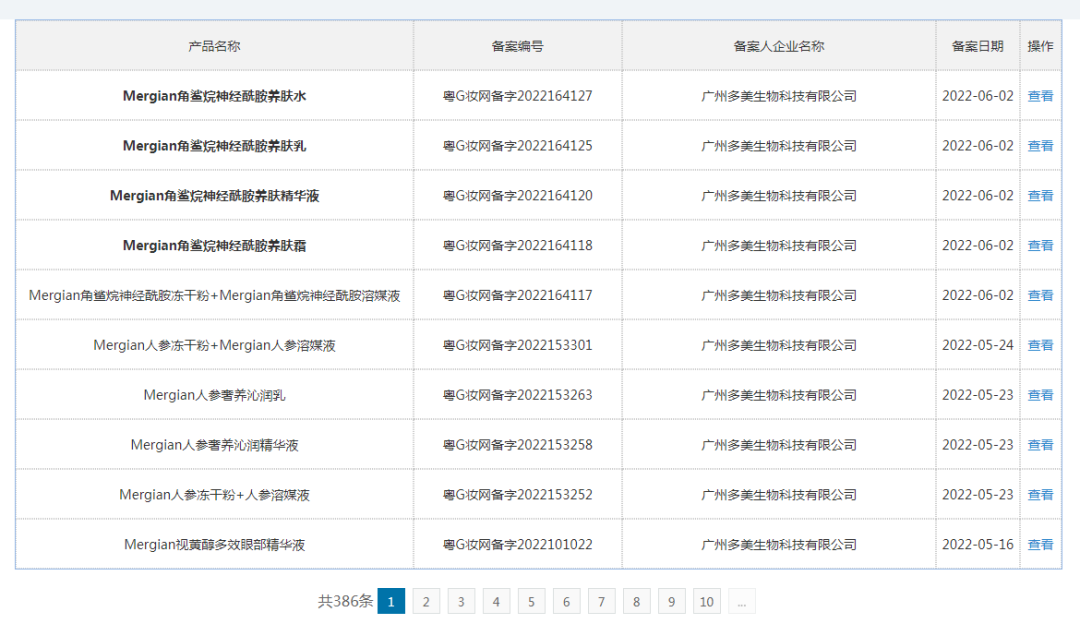
Task: Click filing number 粤G妆网备字2022153258
Action: click(517, 445)
